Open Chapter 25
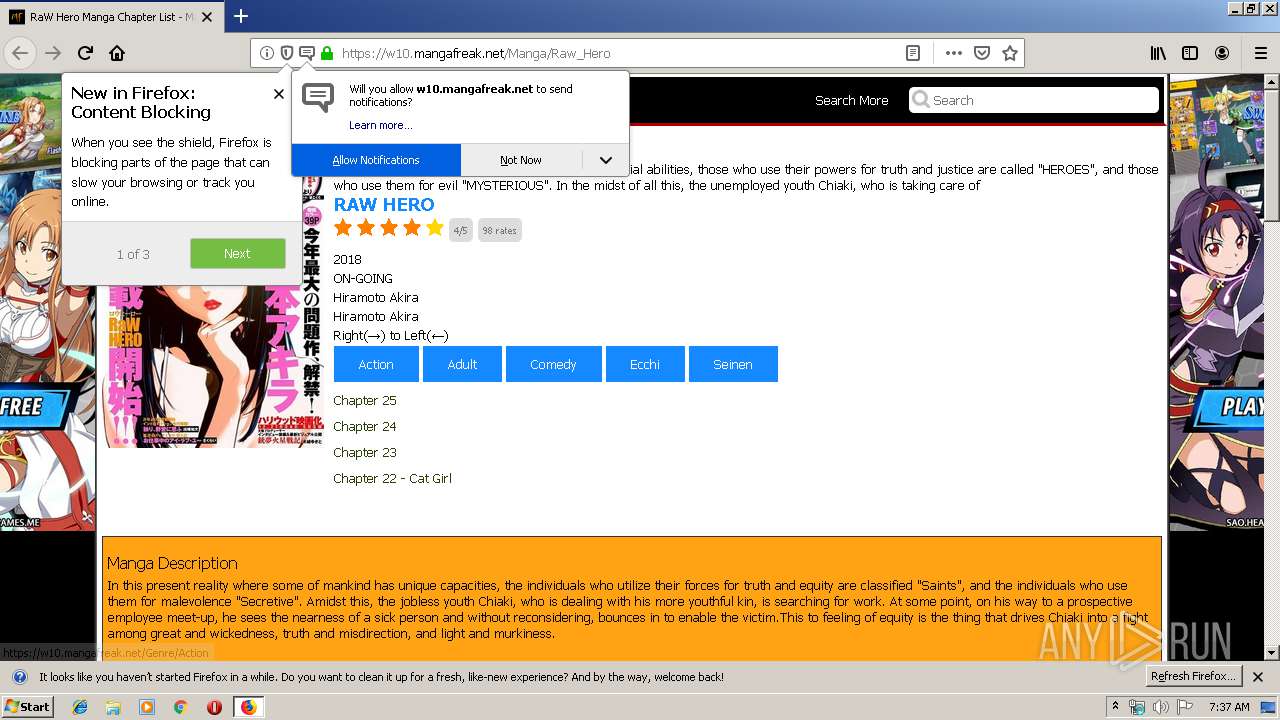The height and width of the screenshot is (720, 1280). (365, 400)
